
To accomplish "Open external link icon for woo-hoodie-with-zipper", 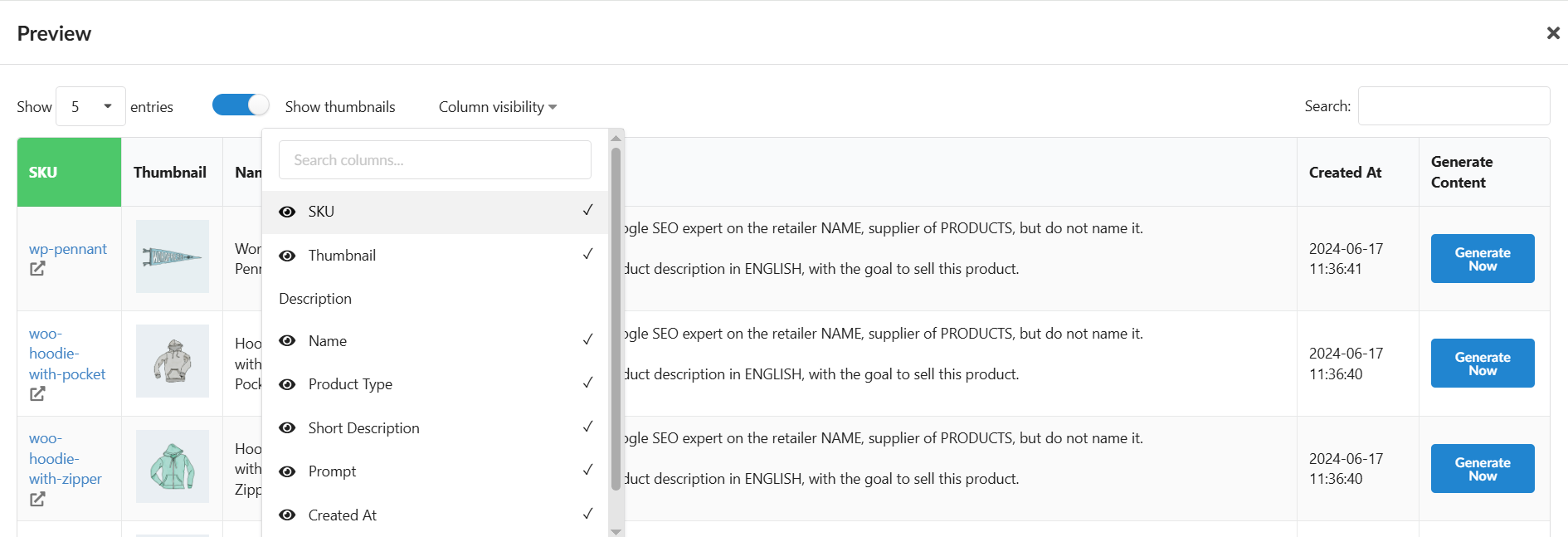I will tap(37, 500).
